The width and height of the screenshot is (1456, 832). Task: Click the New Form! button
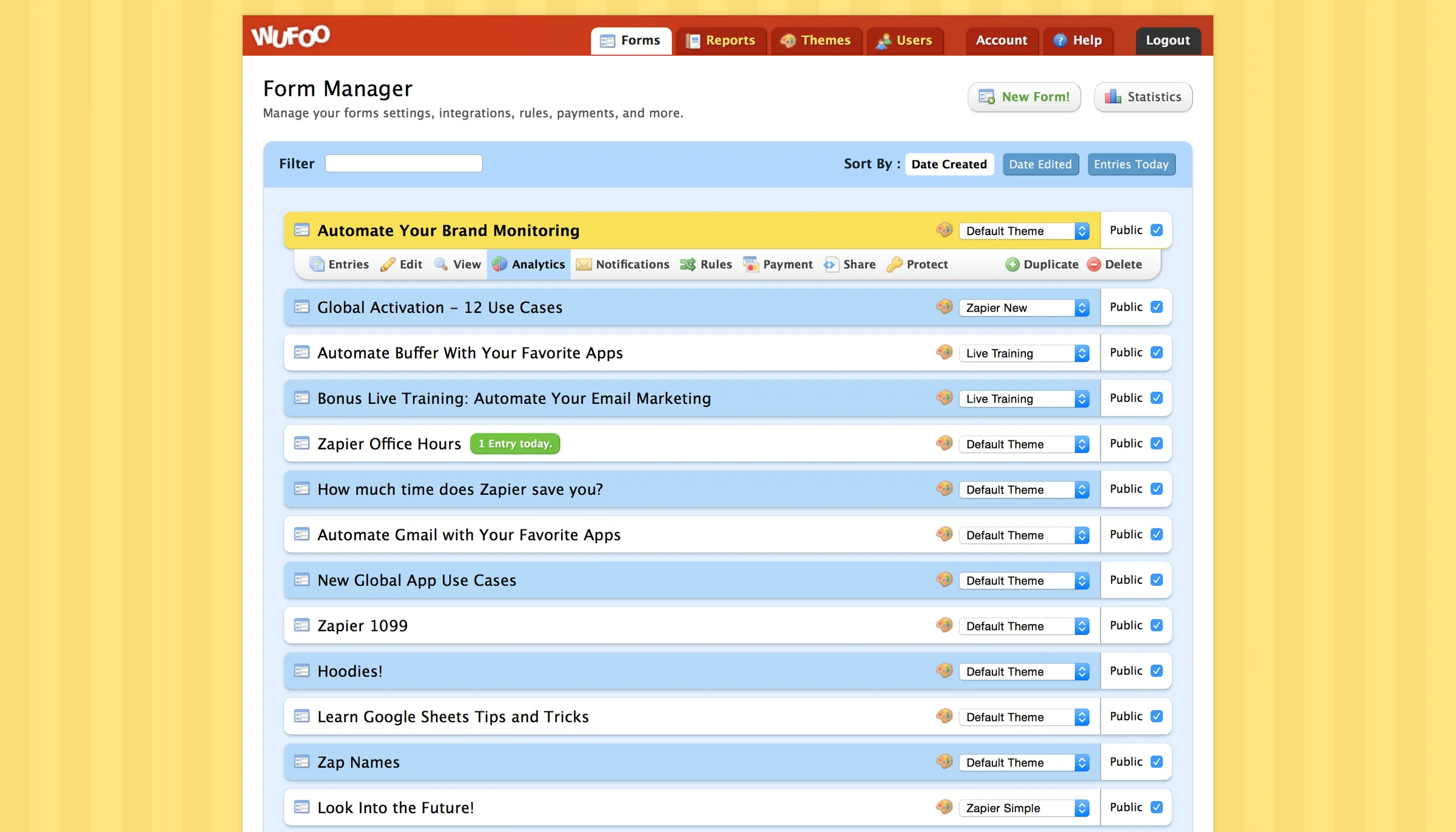pyautogui.click(x=1024, y=96)
